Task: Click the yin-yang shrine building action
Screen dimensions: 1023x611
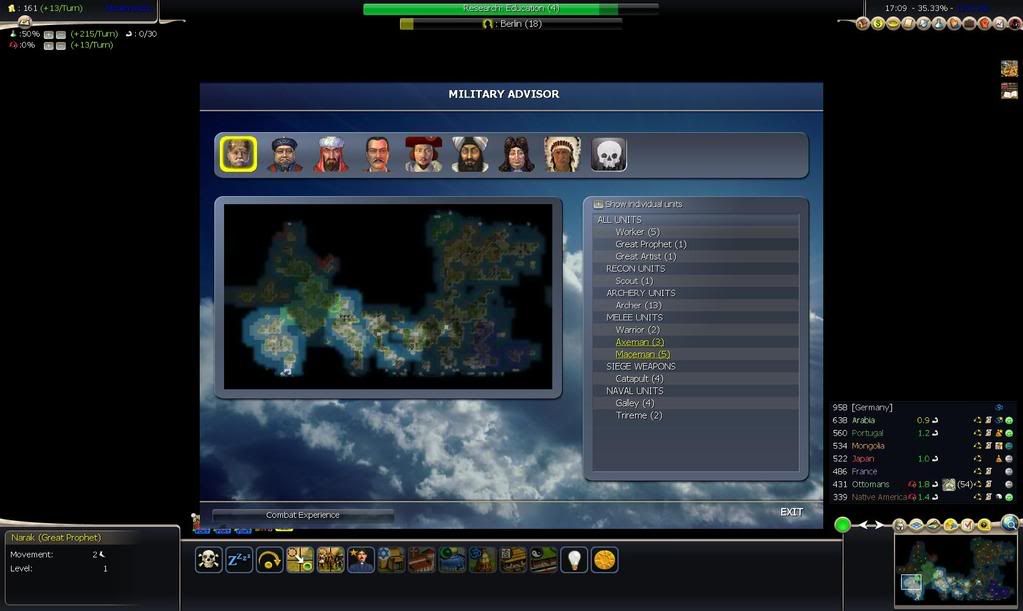Action: (x=543, y=559)
